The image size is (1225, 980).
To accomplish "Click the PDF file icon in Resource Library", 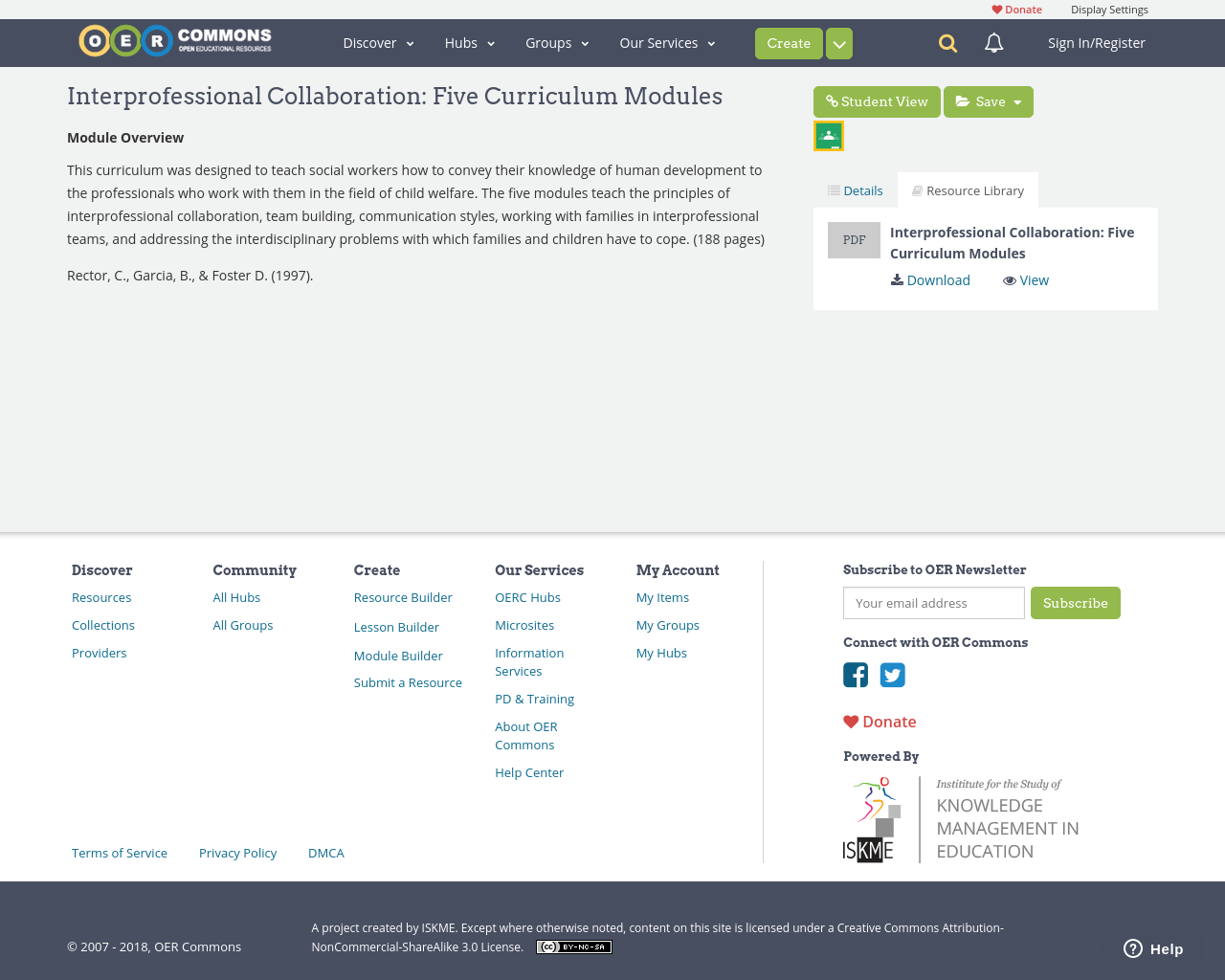I will pos(854,238).
